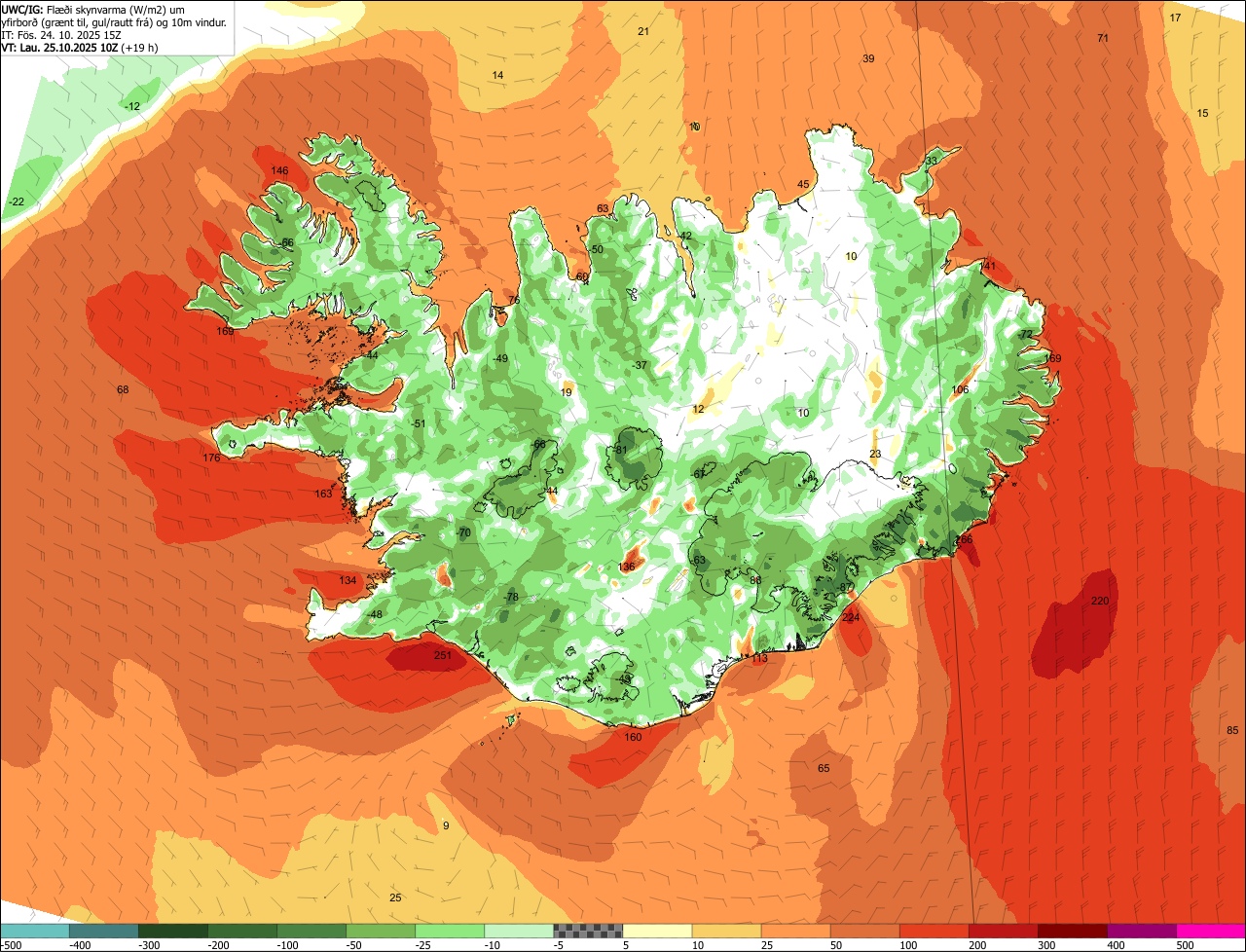The height and width of the screenshot is (952, 1246).
Task: Click the red legend swatch between 100 and 200
Action: click(934, 931)
